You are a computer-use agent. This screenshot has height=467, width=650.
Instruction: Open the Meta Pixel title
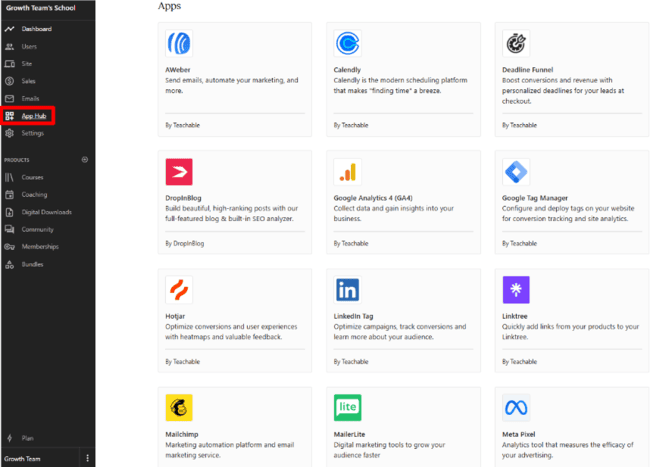(x=519, y=434)
